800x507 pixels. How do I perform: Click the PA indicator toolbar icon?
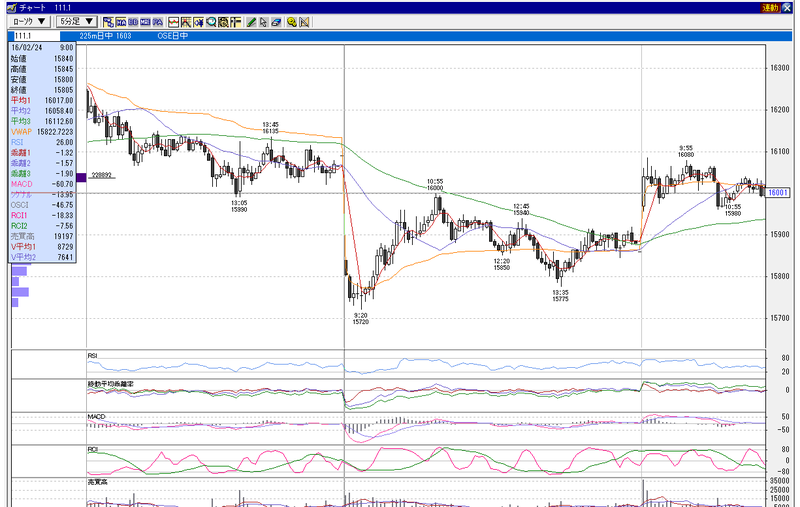click(158, 22)
